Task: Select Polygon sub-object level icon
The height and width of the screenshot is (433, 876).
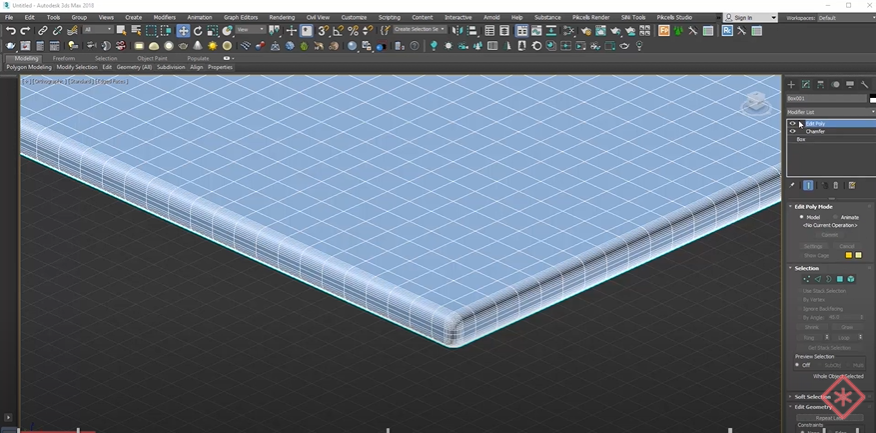Action: click(840, 279)
